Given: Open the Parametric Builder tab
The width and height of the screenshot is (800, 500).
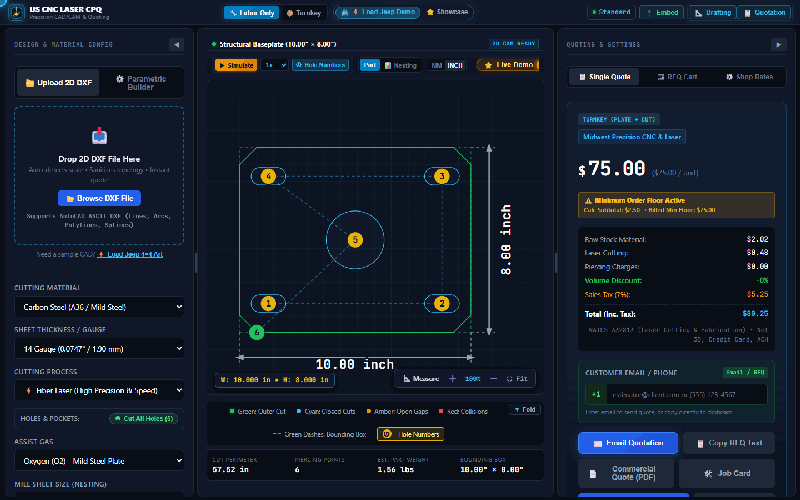Looking at the screenshot, I should tap(140, 83).
